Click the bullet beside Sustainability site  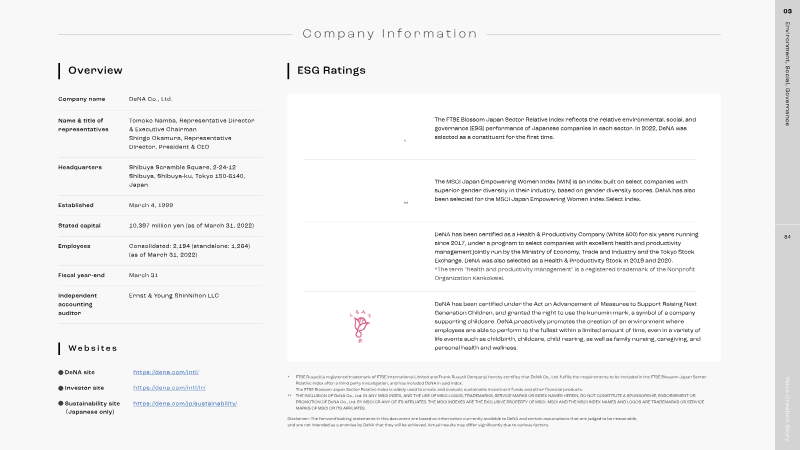tap(61, 404)
